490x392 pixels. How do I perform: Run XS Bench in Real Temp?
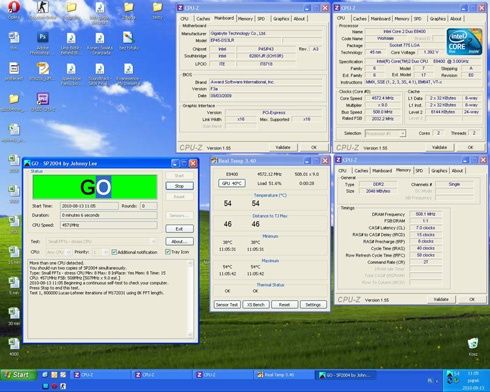coord(256,305)
